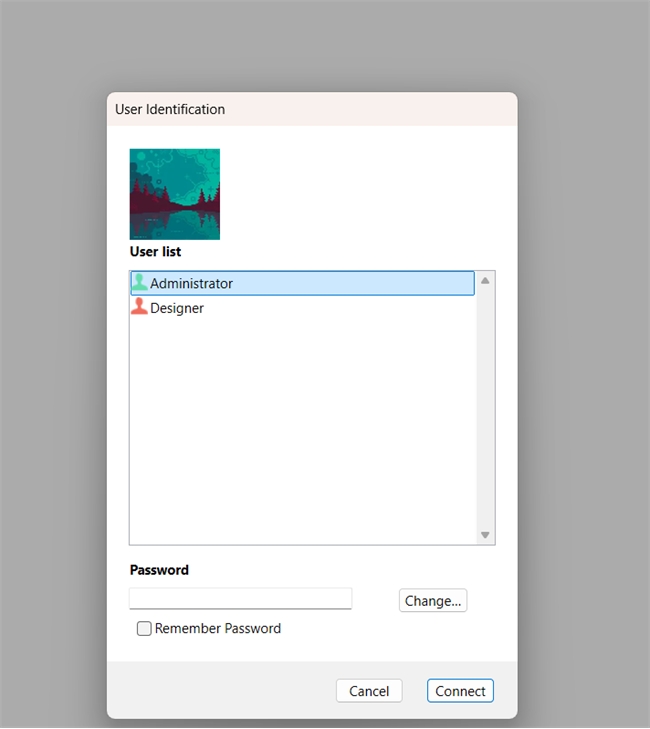Image resolution: width=650 pixels, height=729 pixels.
Task: Click the grey footer area beside Cancel
Action: (221, 690)
